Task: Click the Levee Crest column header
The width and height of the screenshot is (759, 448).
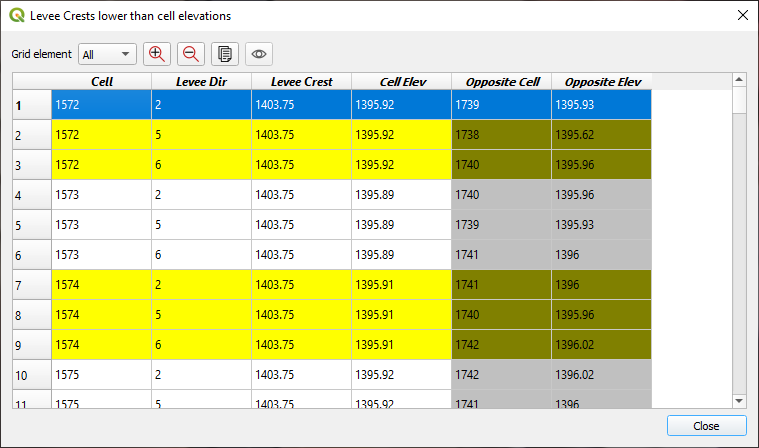Action: tap(301, 81)
